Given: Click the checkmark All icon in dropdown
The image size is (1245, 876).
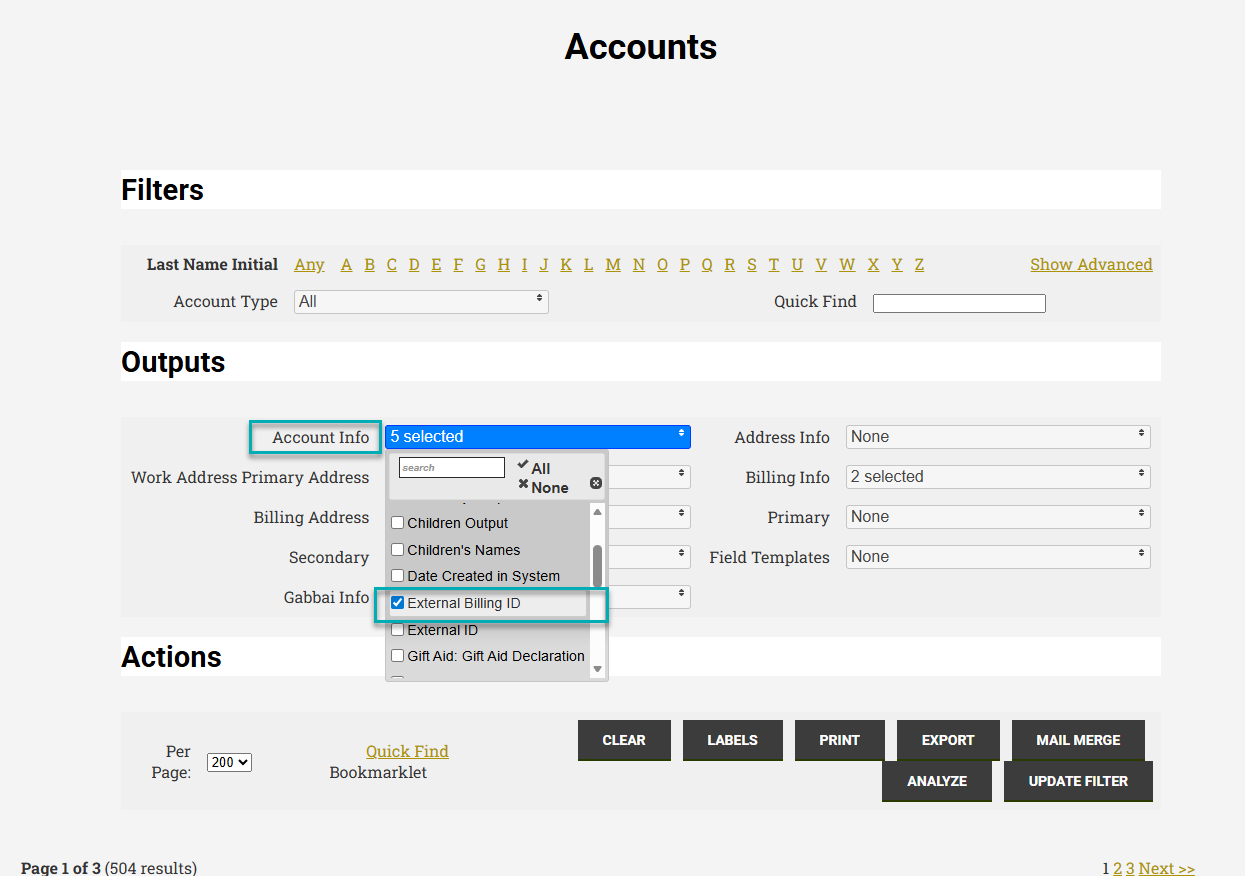Looking at the screenshot, I should (x=523, y=465).
